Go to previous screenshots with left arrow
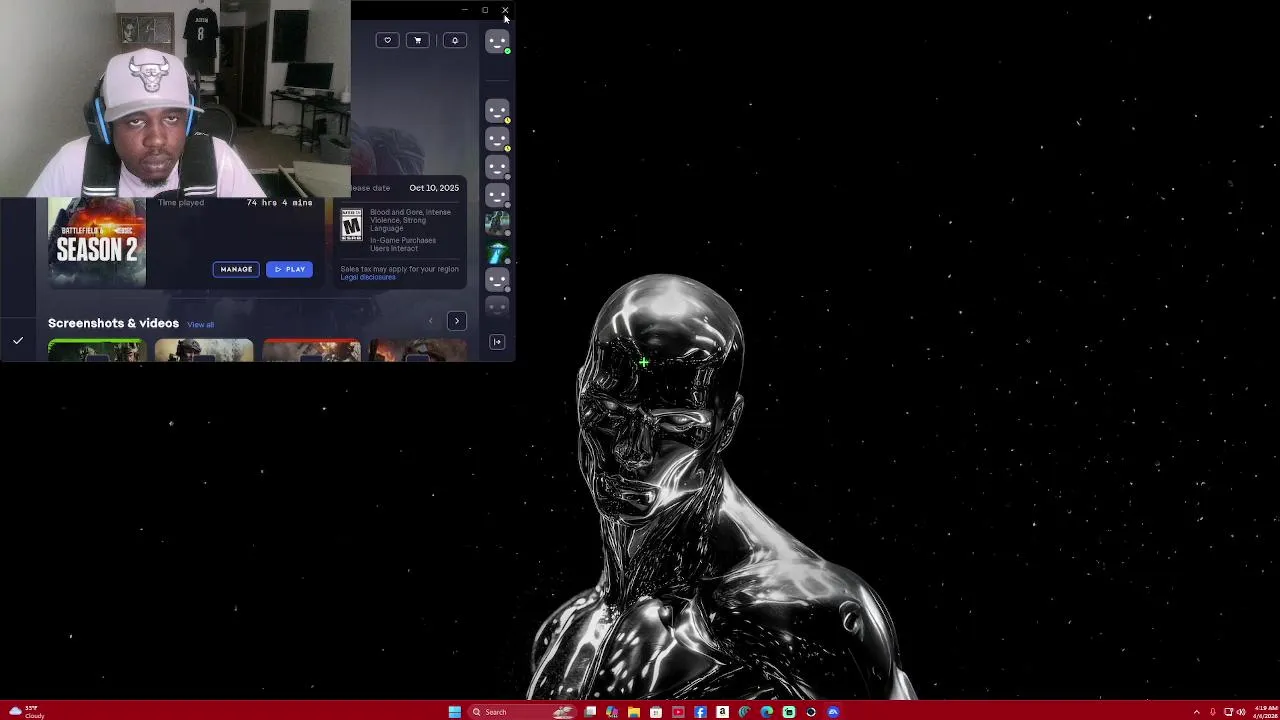The width and height of the screenshot is (1280, 720). [431, 321]
